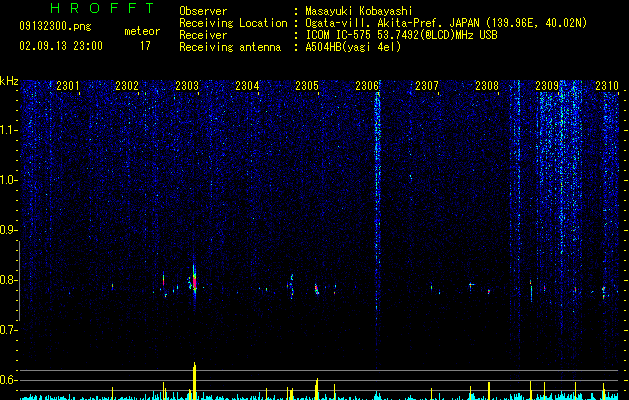This screenshot has width=629, height=400.
Task: Select the Ogata-vill. Akita-Pref. JAPAN location text
Action: click(446, 23)
